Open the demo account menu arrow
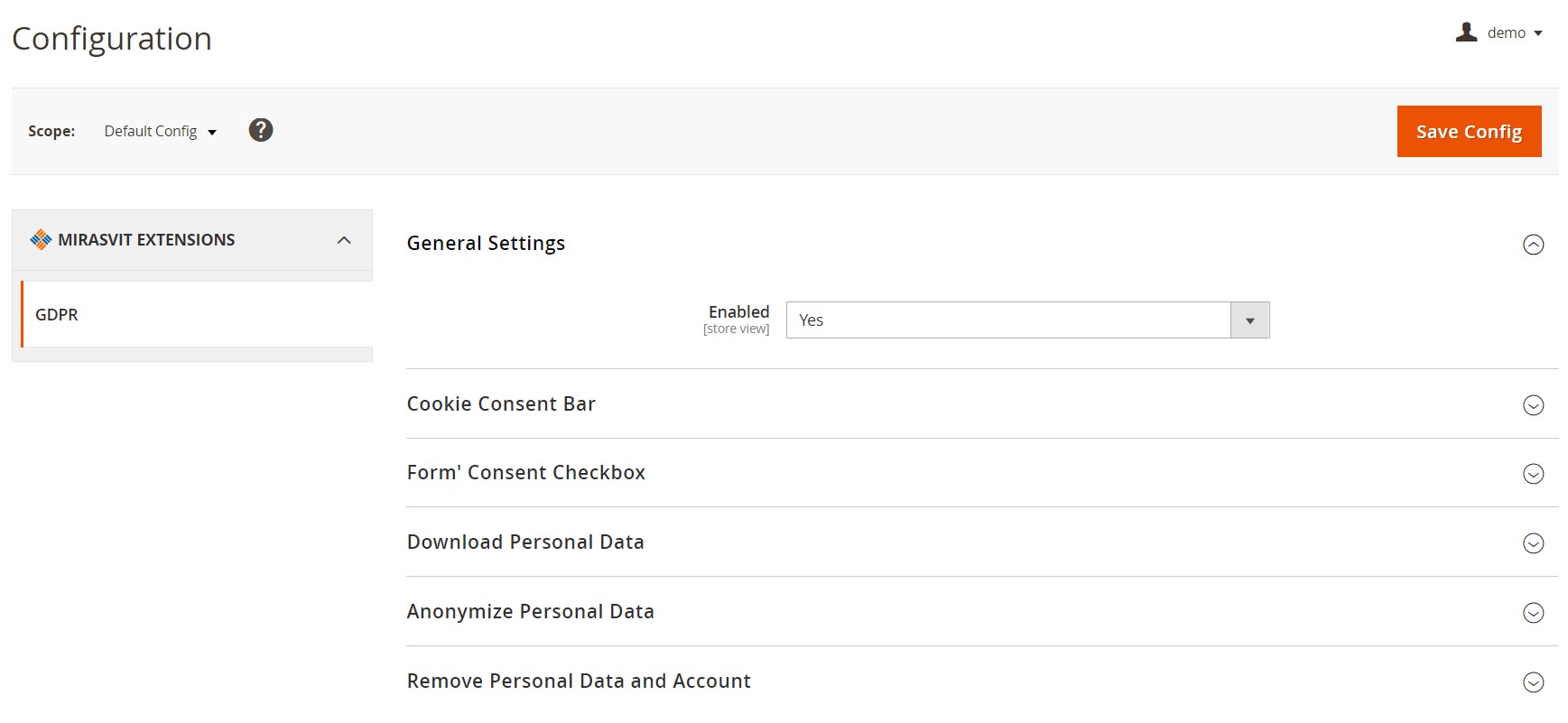 [x=1538, y=33]
